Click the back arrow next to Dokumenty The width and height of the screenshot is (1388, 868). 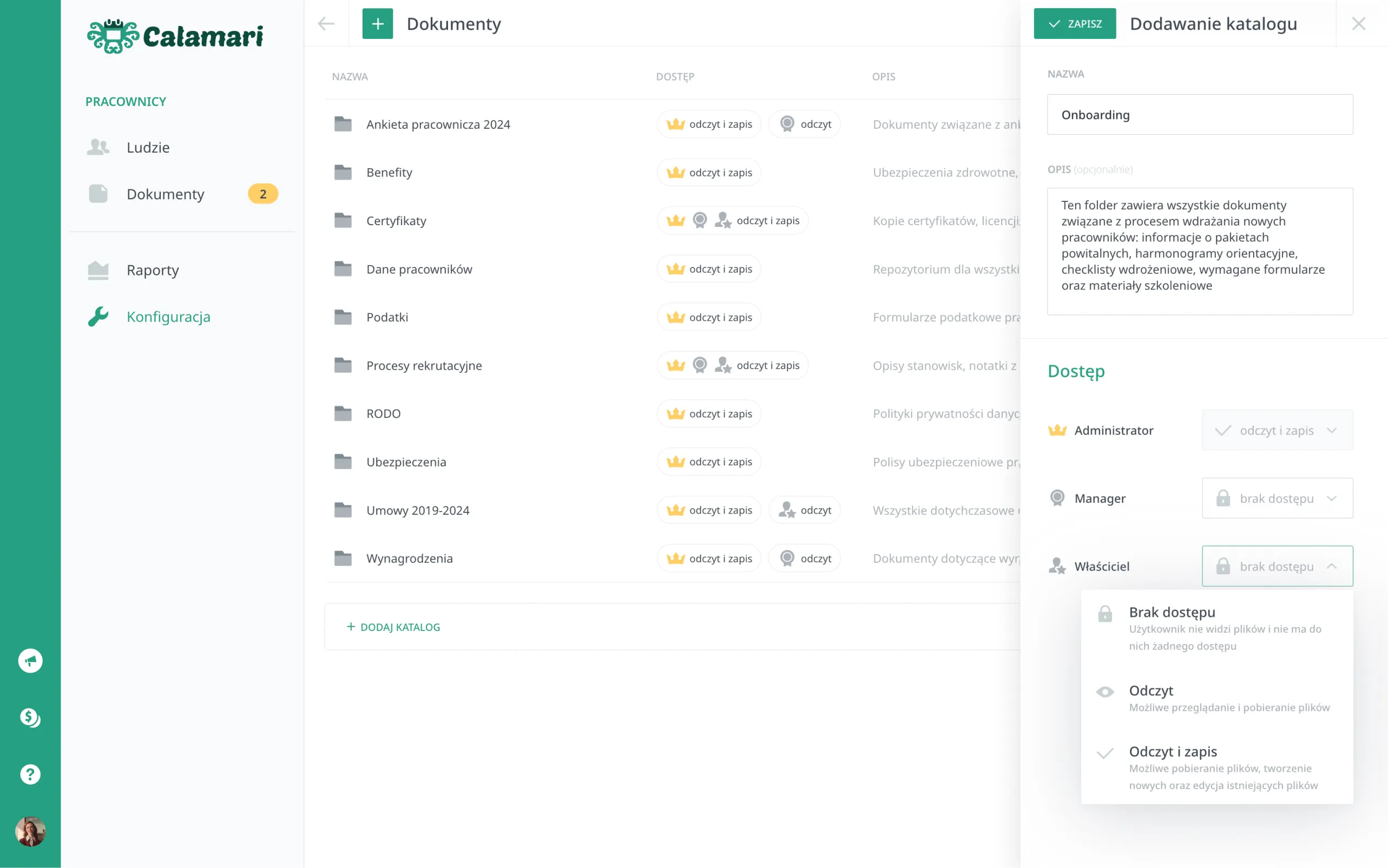(326, 23)
